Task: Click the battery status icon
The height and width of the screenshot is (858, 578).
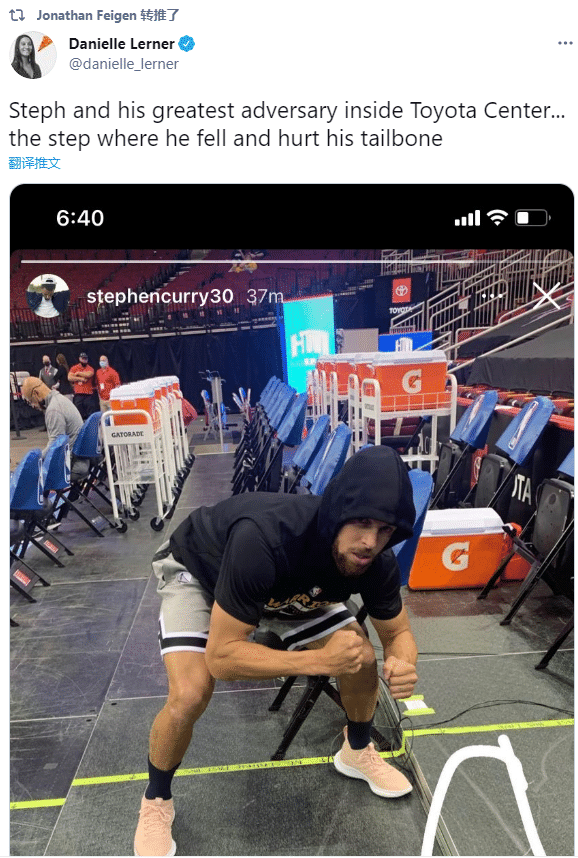Action: point(532,218)
